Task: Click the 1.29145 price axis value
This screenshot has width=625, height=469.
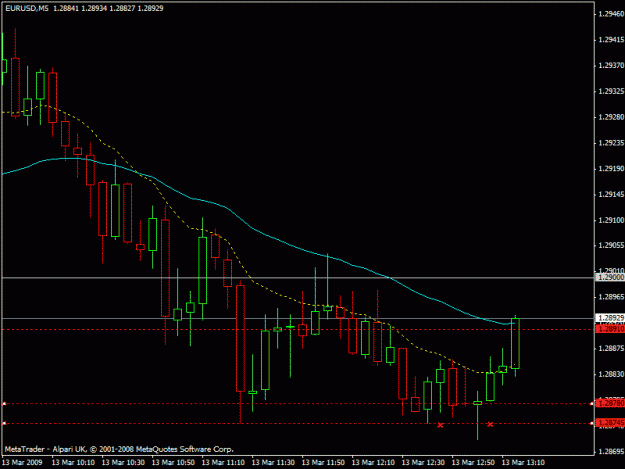Action: click(611, 194)
